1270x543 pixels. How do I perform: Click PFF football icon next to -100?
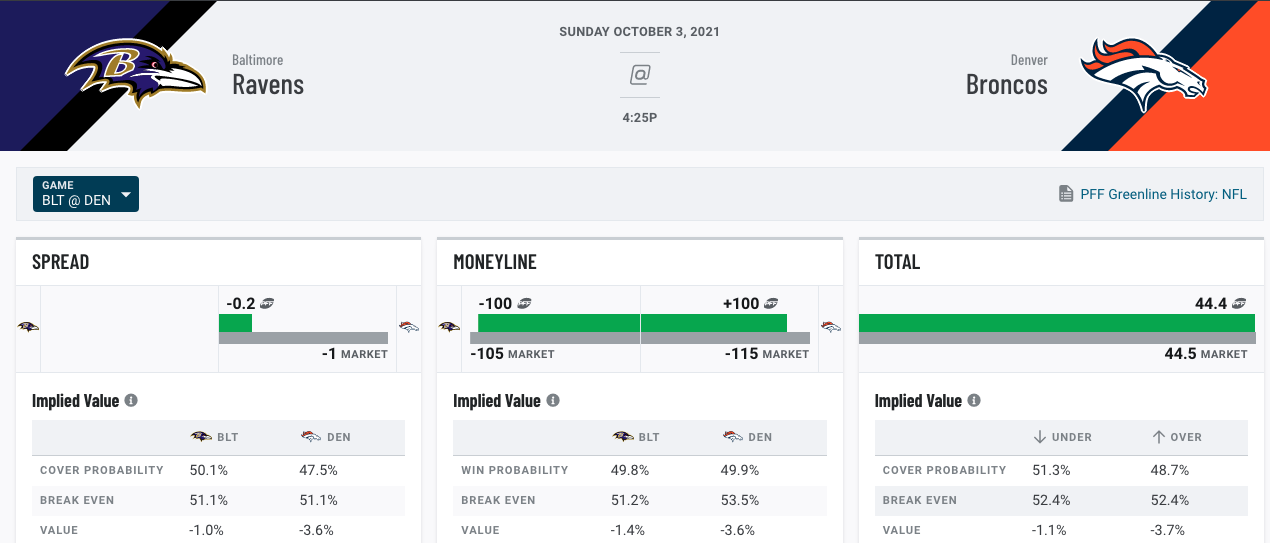(x=524, y=303)
